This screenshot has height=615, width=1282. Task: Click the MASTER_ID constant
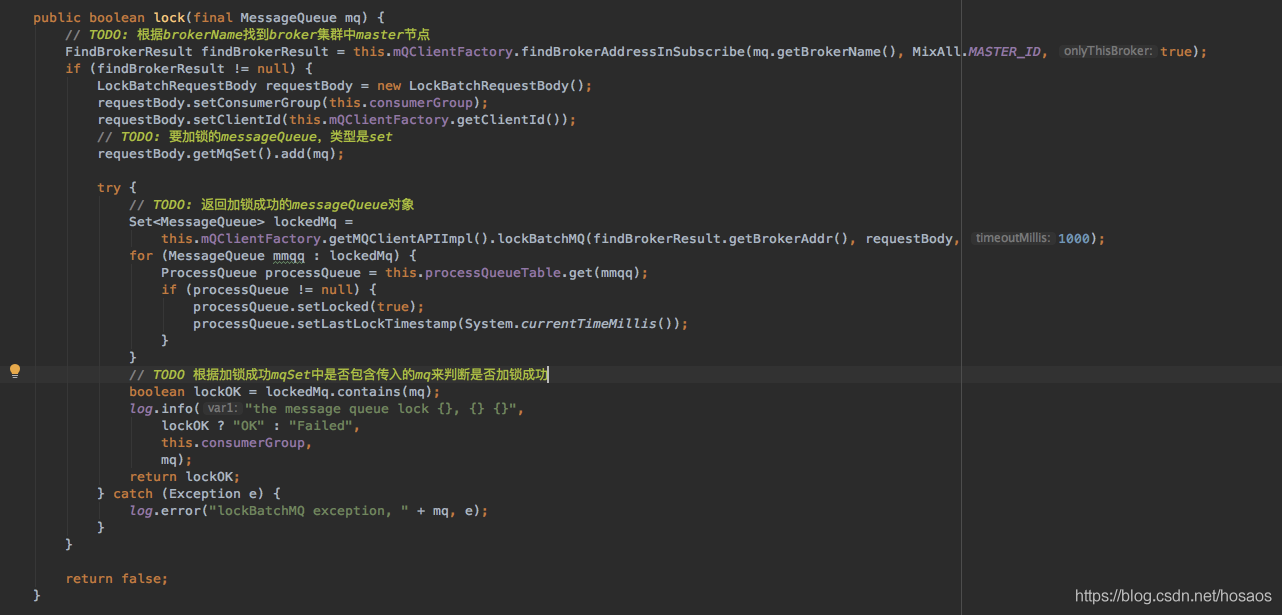(1004, 51)
